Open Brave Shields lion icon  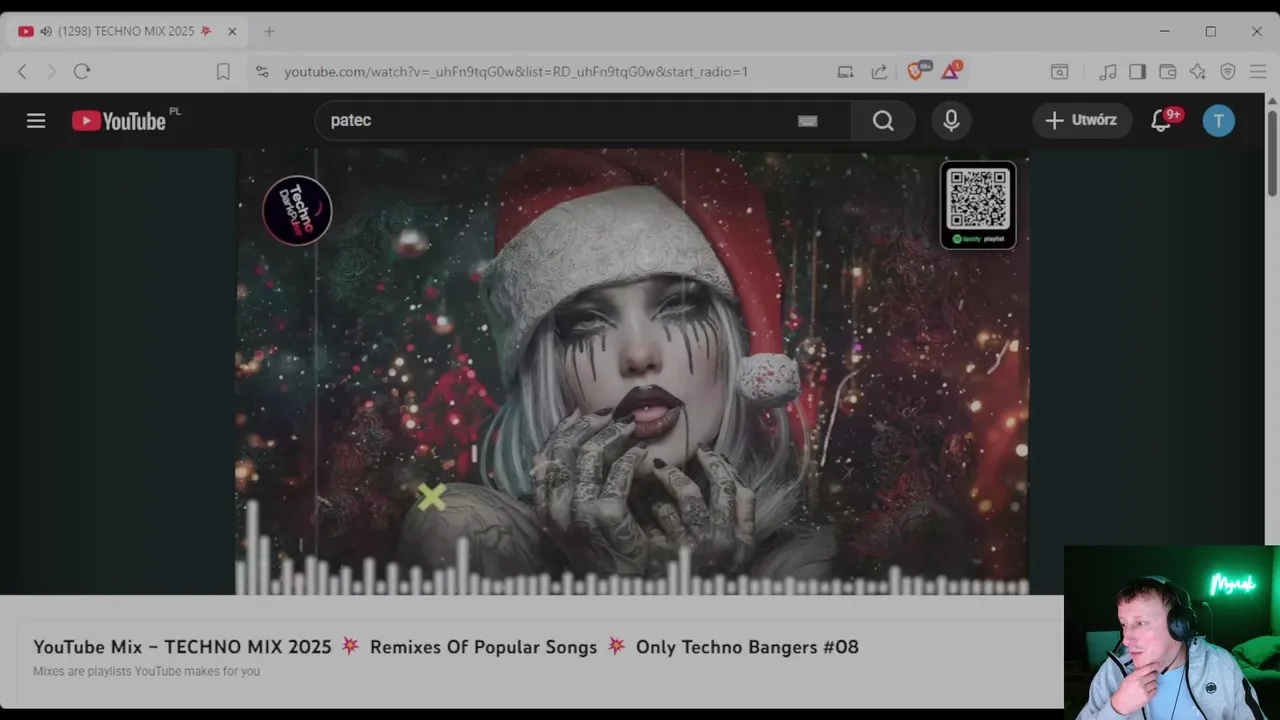[916, 70]
